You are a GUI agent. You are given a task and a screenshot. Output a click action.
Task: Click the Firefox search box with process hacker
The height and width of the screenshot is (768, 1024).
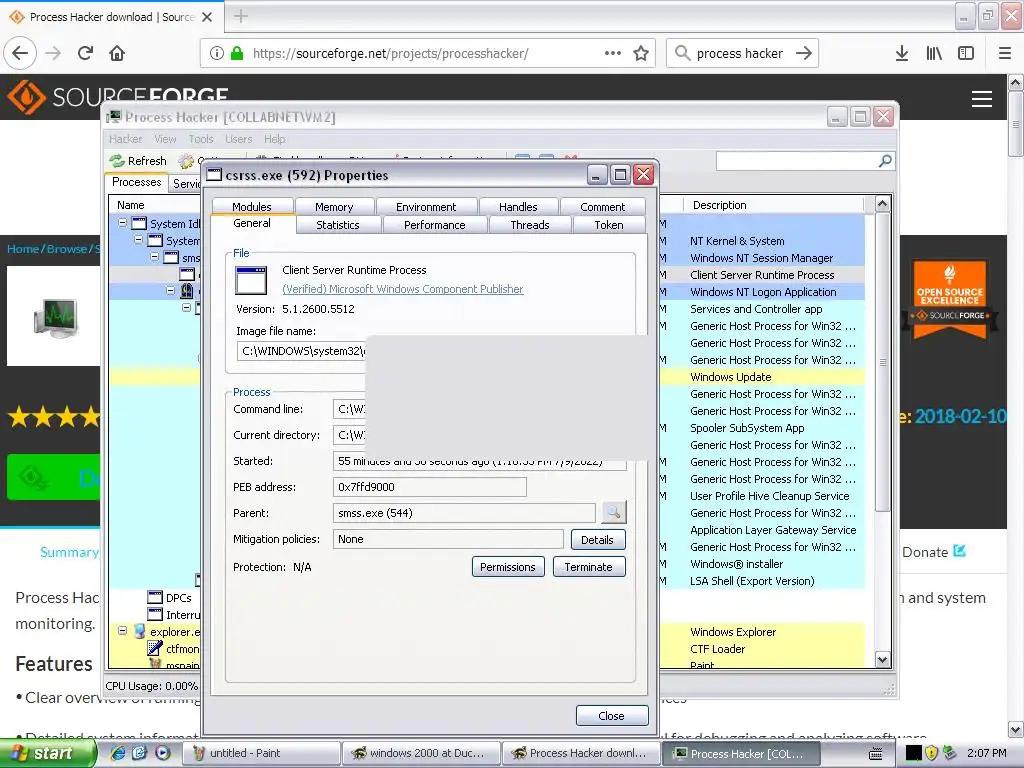point(742,53)
